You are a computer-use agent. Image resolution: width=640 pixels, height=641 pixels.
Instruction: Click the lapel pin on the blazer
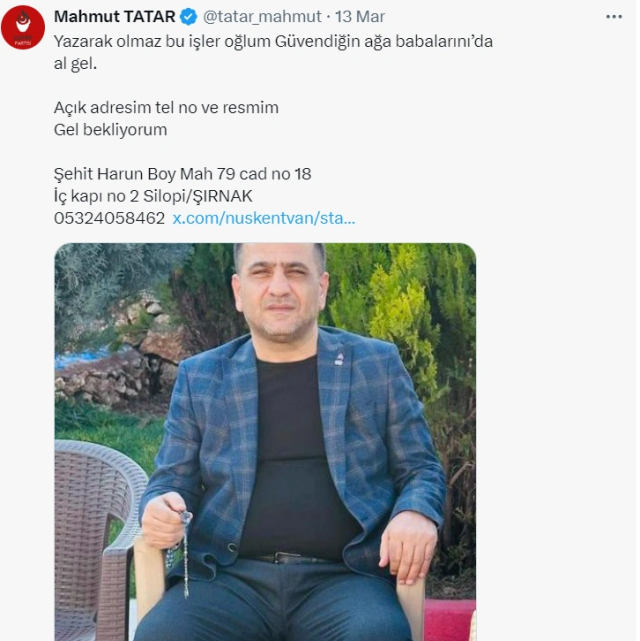click(x=339, y=359)
